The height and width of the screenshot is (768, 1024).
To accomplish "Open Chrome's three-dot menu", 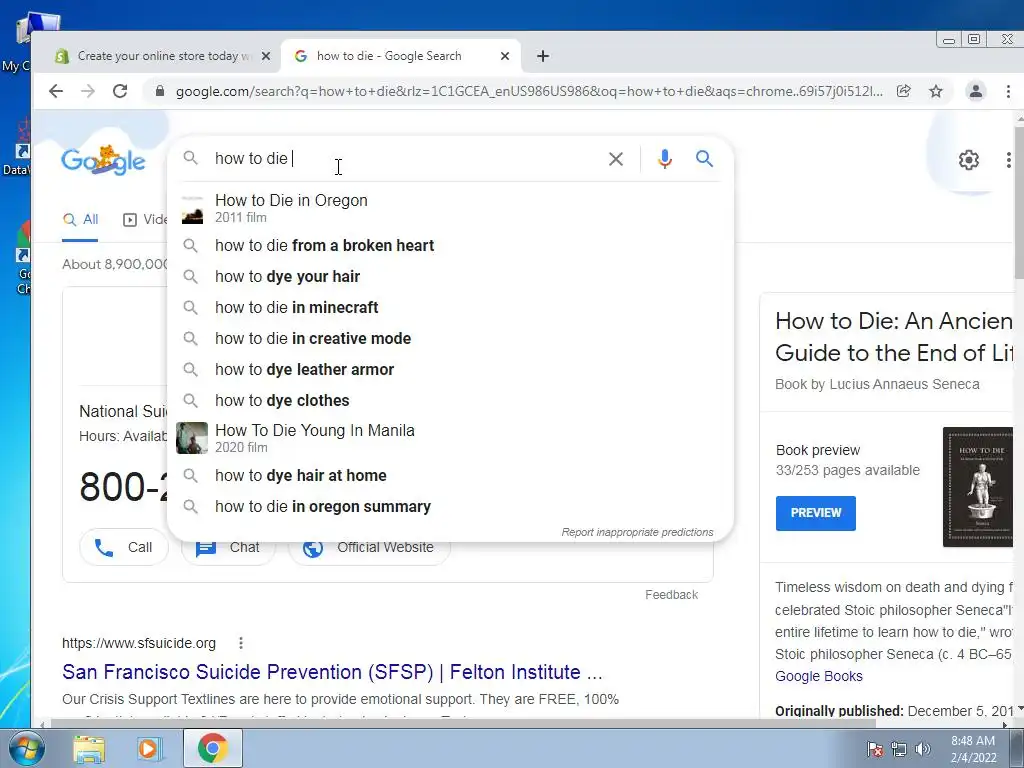I will [1008, 91].
